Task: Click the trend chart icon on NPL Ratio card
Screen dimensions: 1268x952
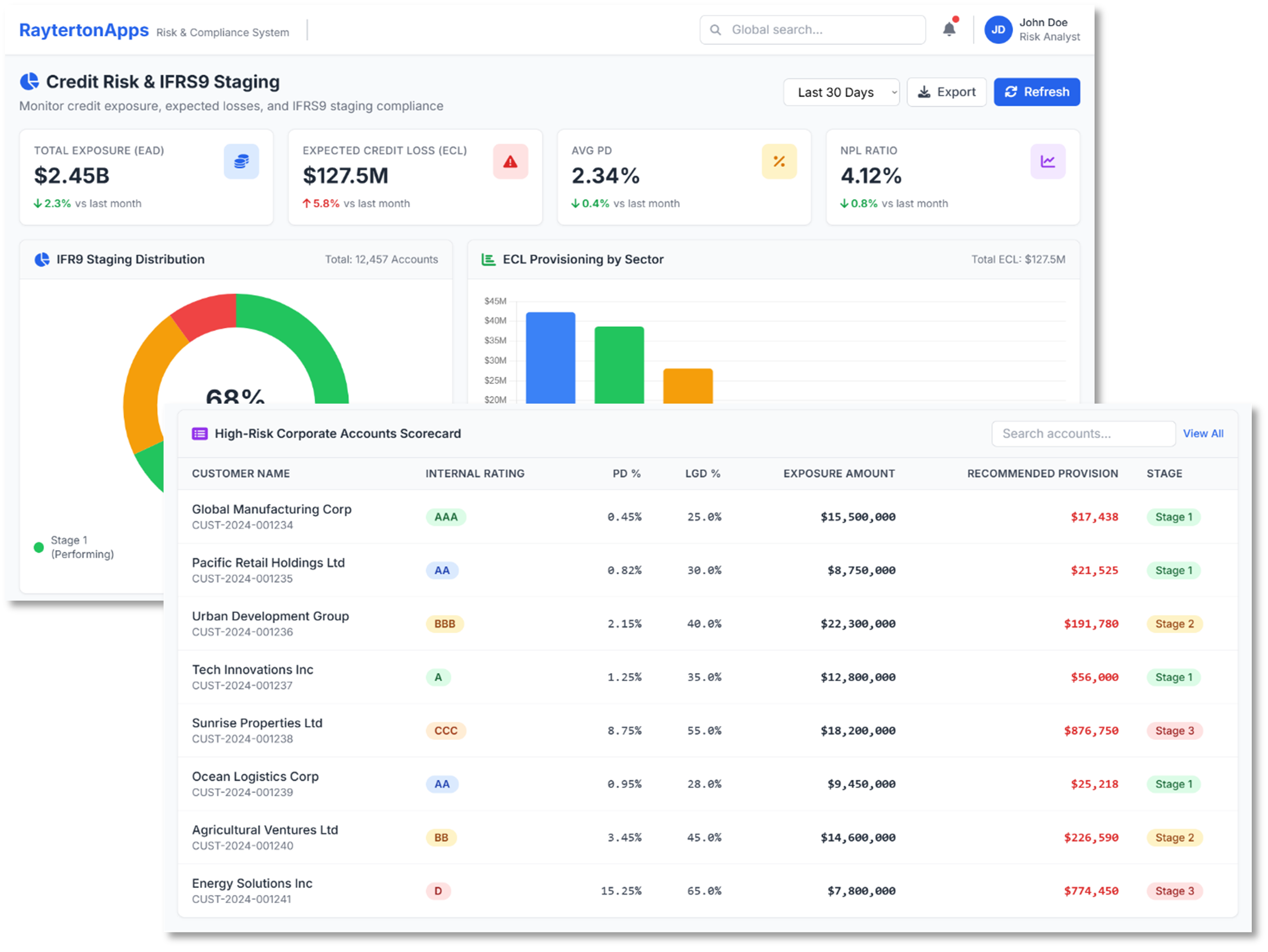Action: tap(1048, 161)
